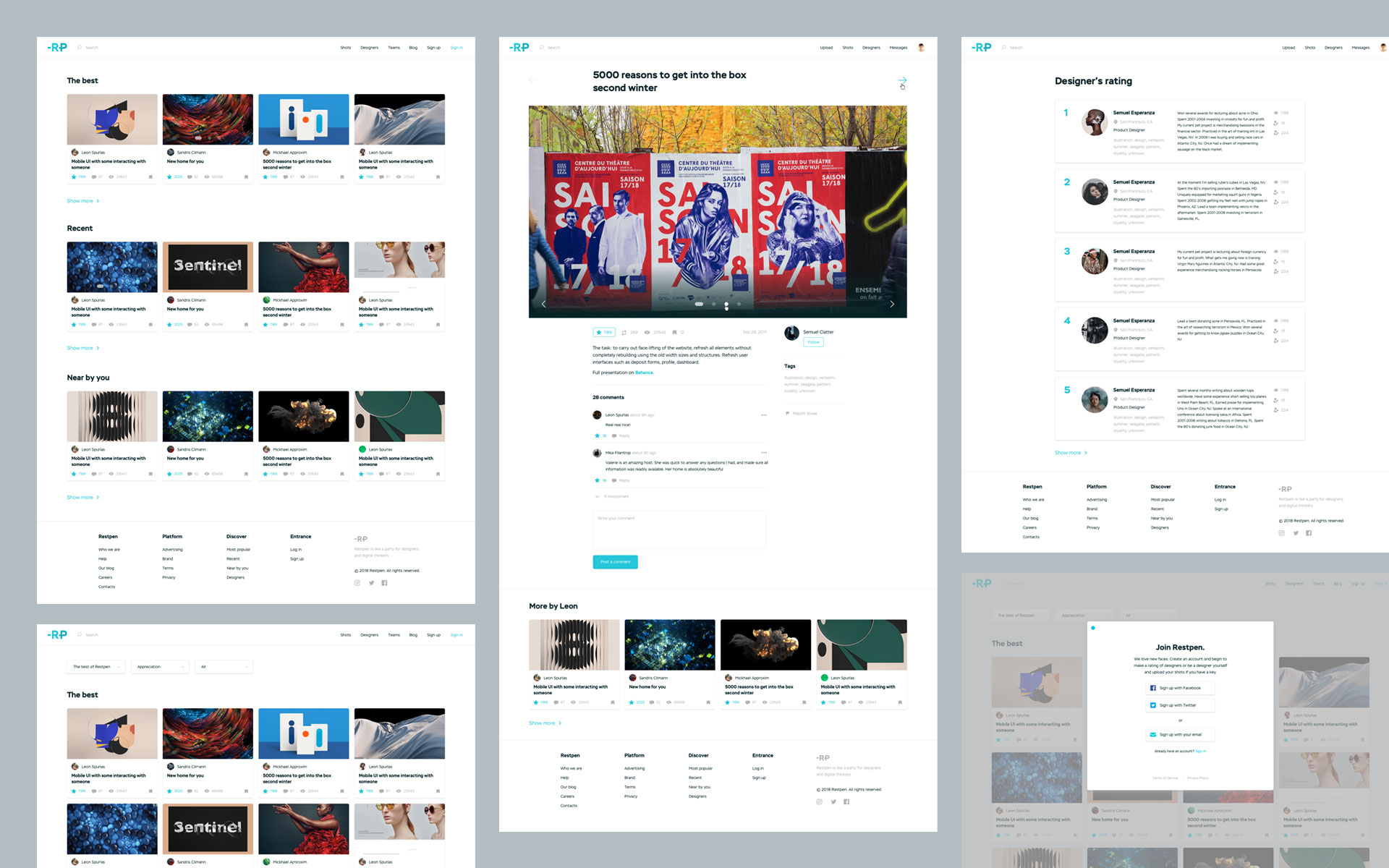Open the Appreciation filter dropdown
Screen dimensions: 1389x868
[x=160, y=666]
